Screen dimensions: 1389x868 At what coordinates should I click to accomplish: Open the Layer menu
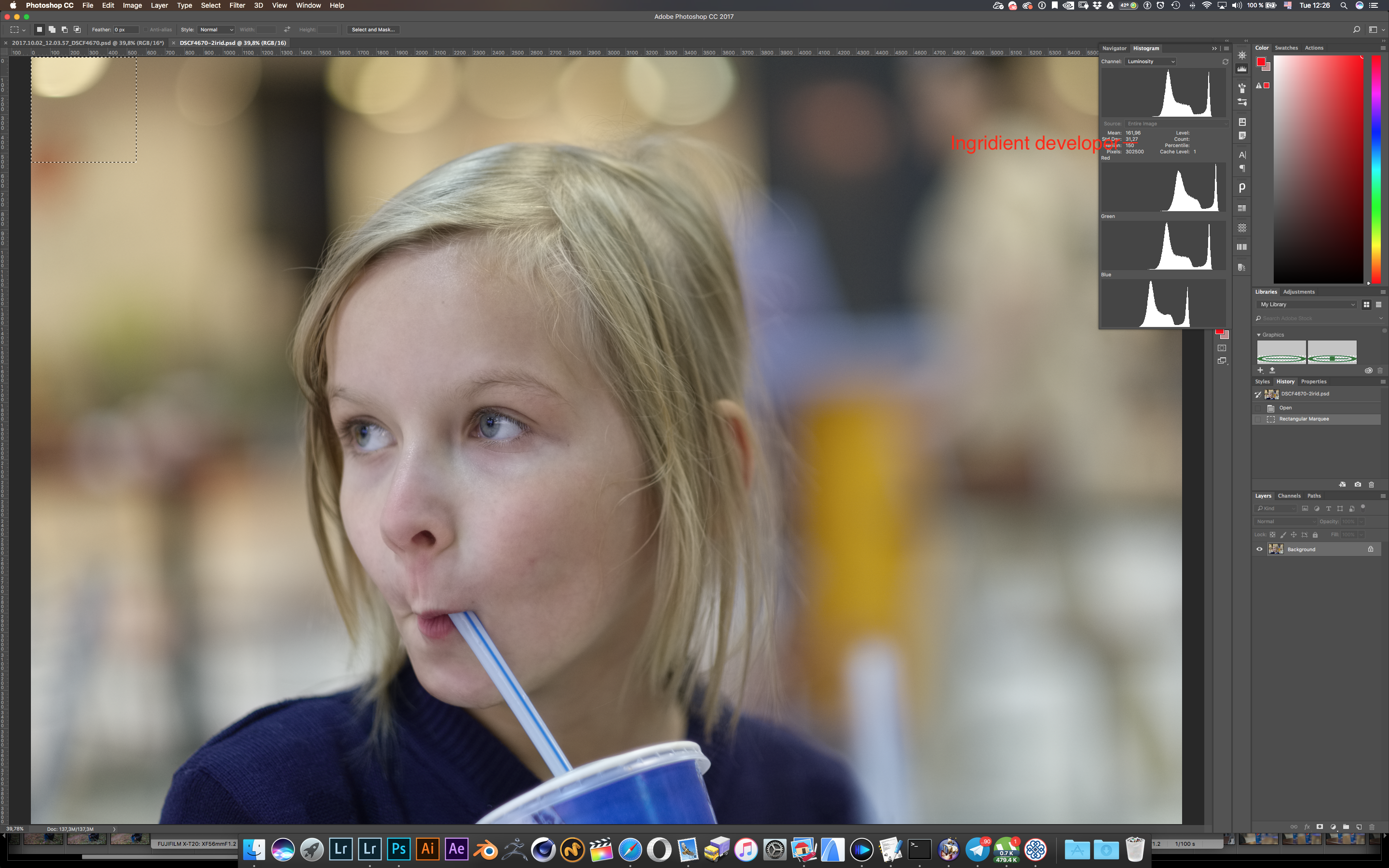point(159,5)
